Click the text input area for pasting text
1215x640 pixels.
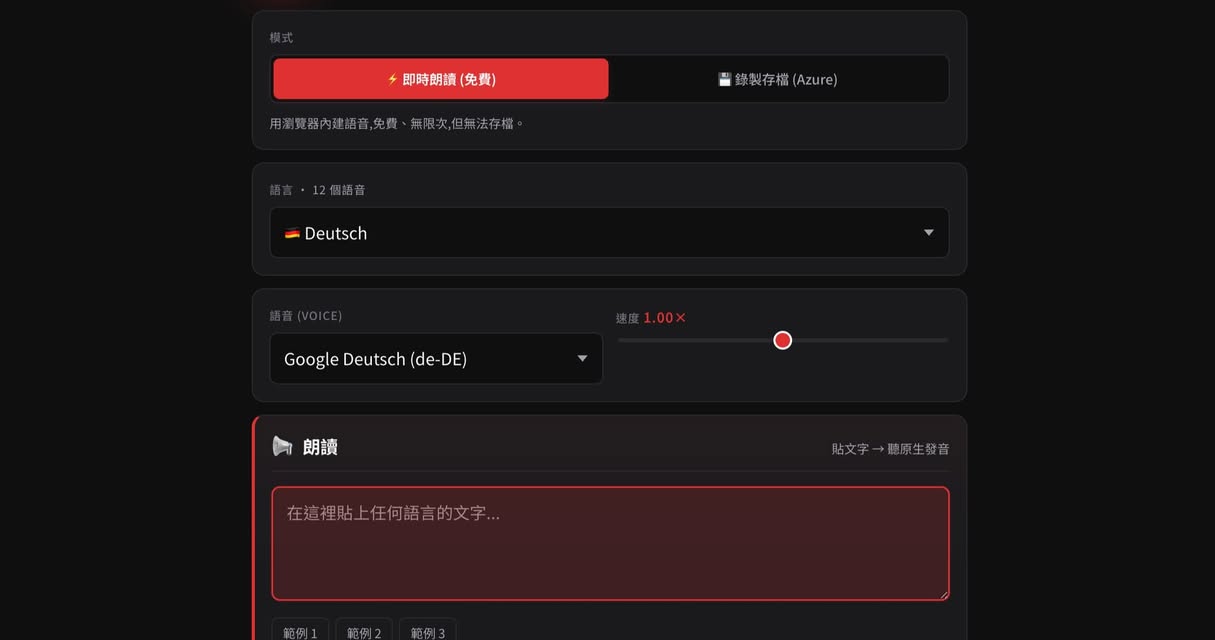click(610, 543)
